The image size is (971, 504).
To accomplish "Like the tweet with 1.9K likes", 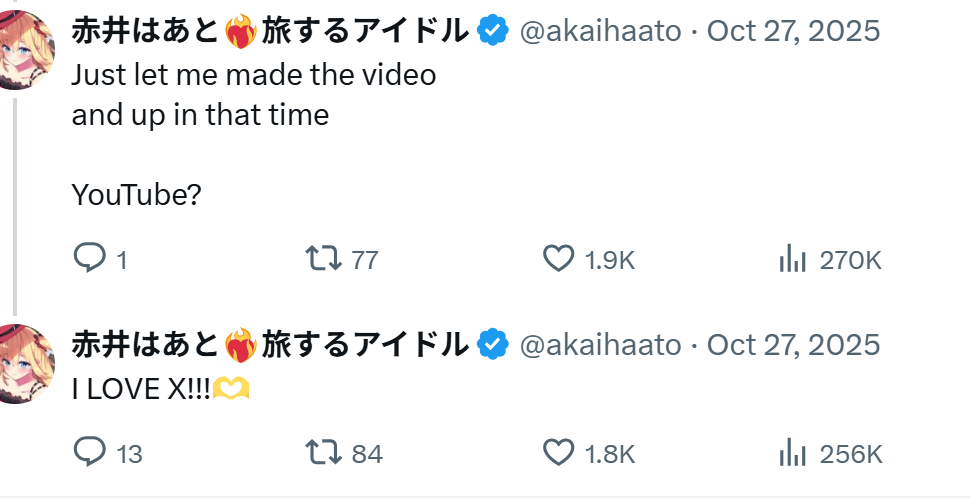I will click(558, 259).
